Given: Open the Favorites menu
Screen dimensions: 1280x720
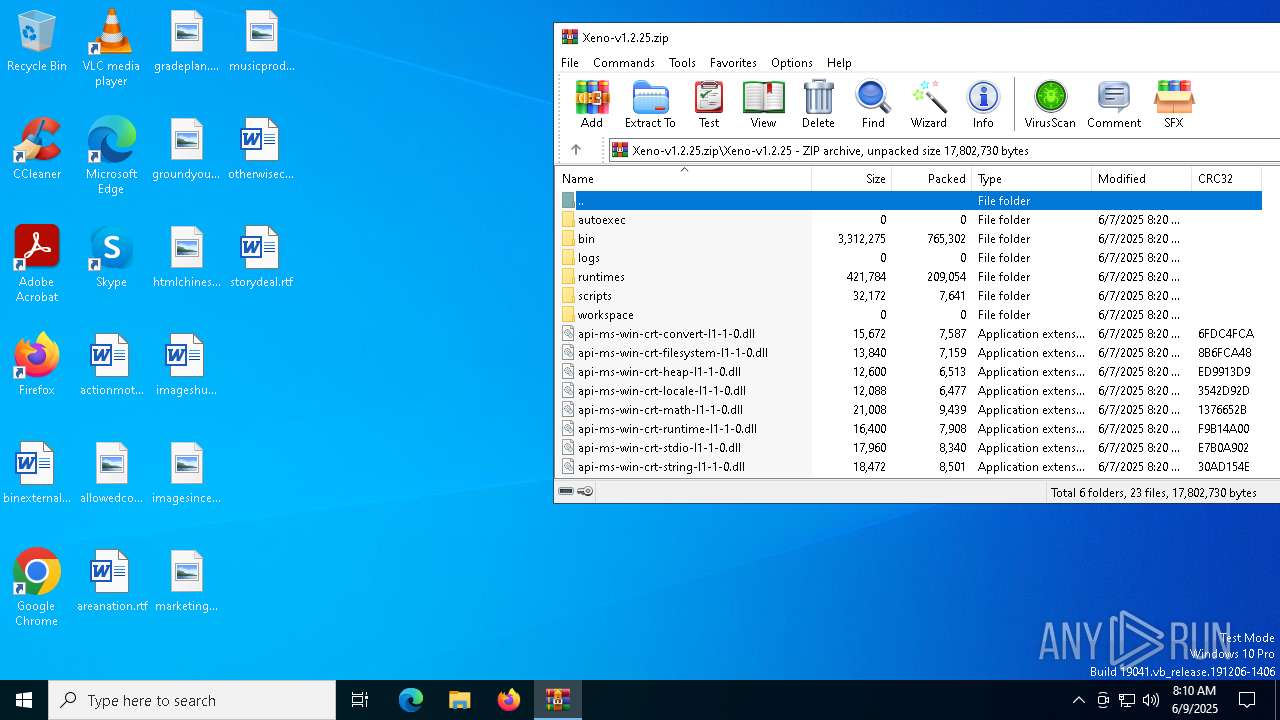Looking at the screenshot, I should 733,62.
